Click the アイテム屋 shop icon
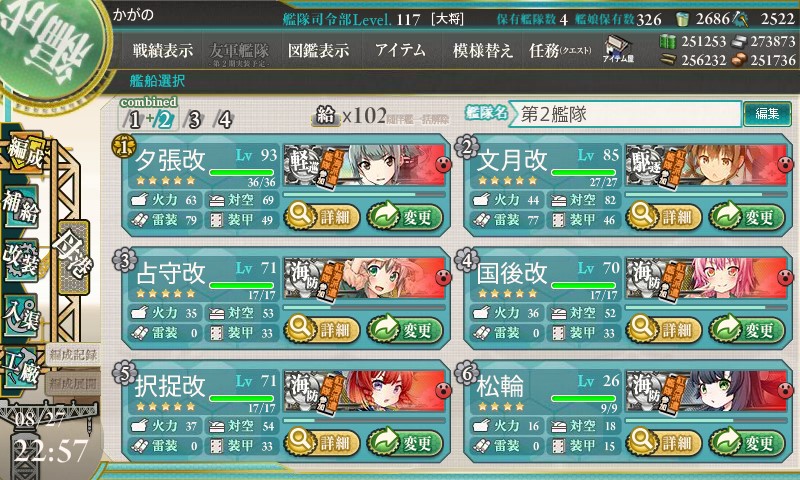 click(618, 50)
